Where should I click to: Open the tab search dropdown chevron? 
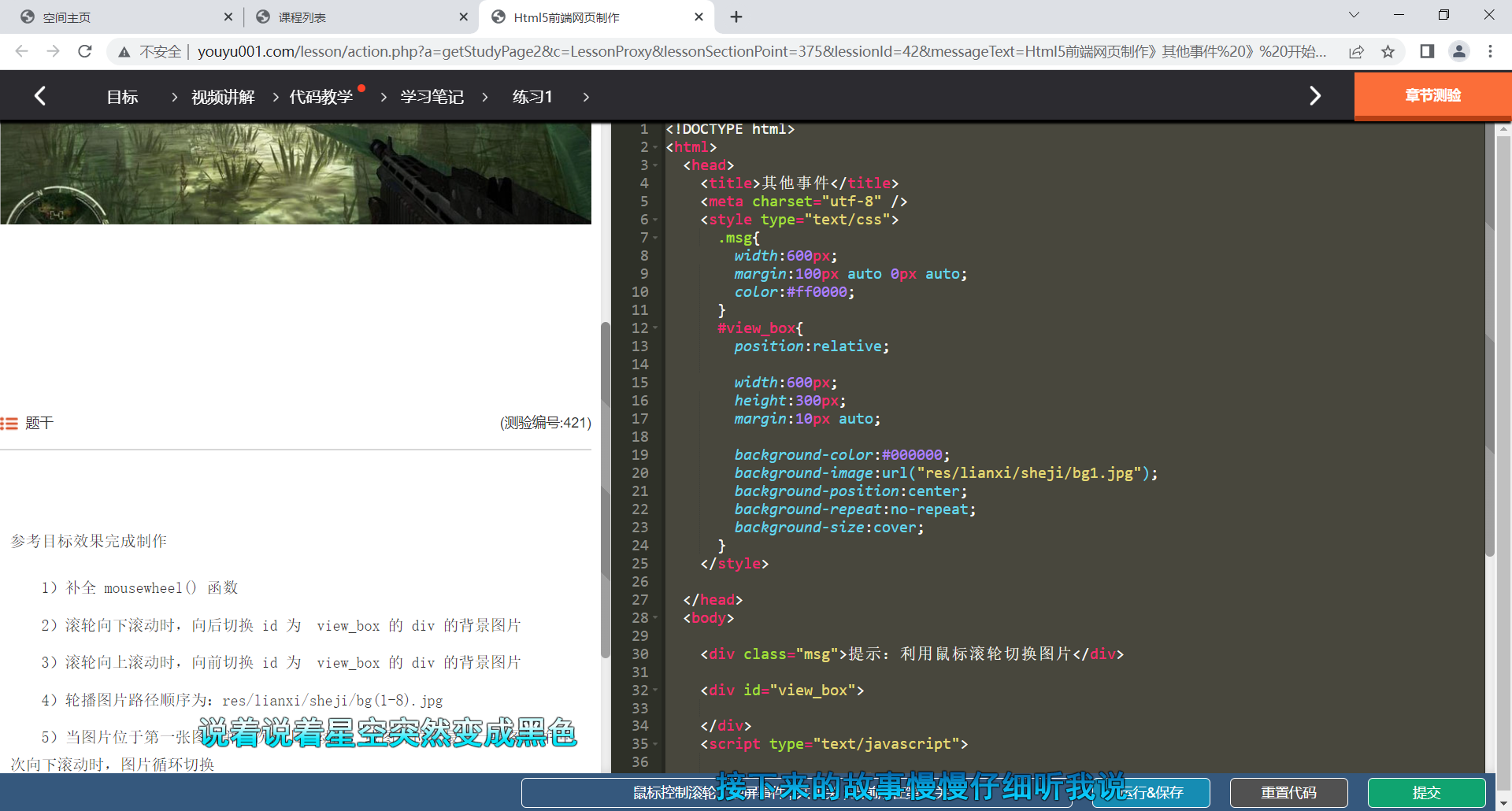tap(1354, 14)
